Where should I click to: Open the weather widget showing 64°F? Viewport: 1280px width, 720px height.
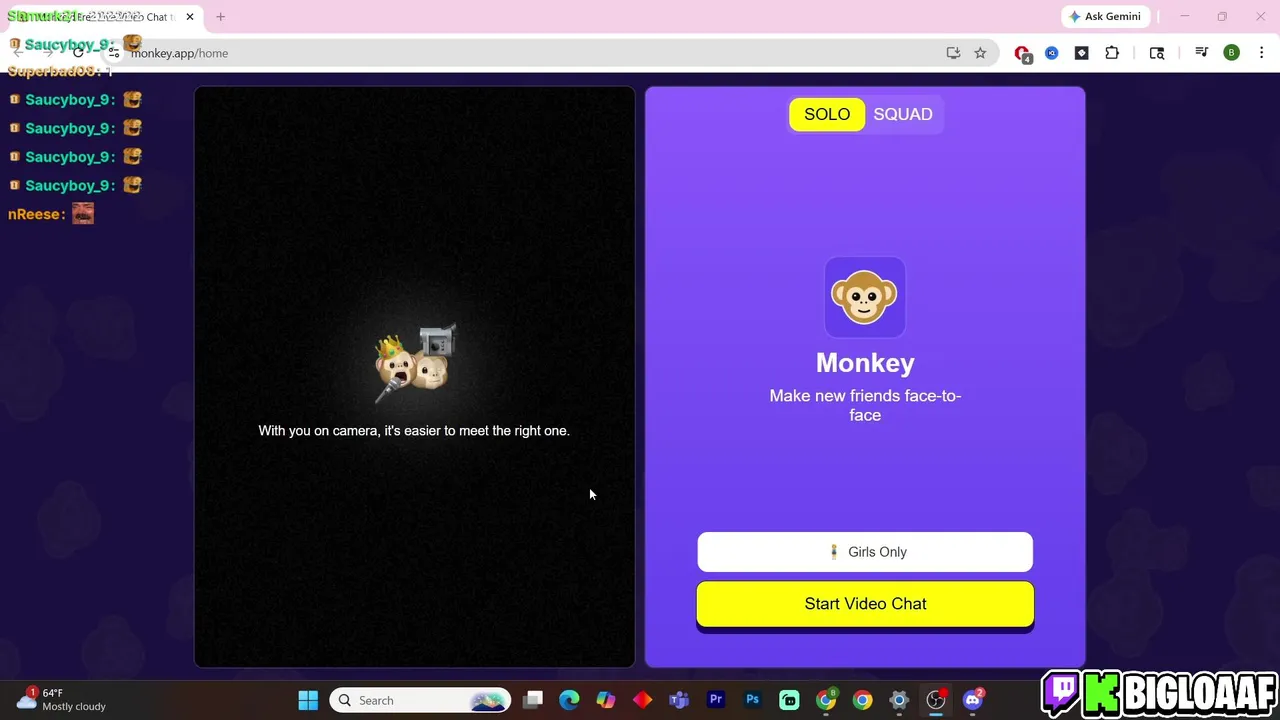pyautogui.click(x=62, y=699)
